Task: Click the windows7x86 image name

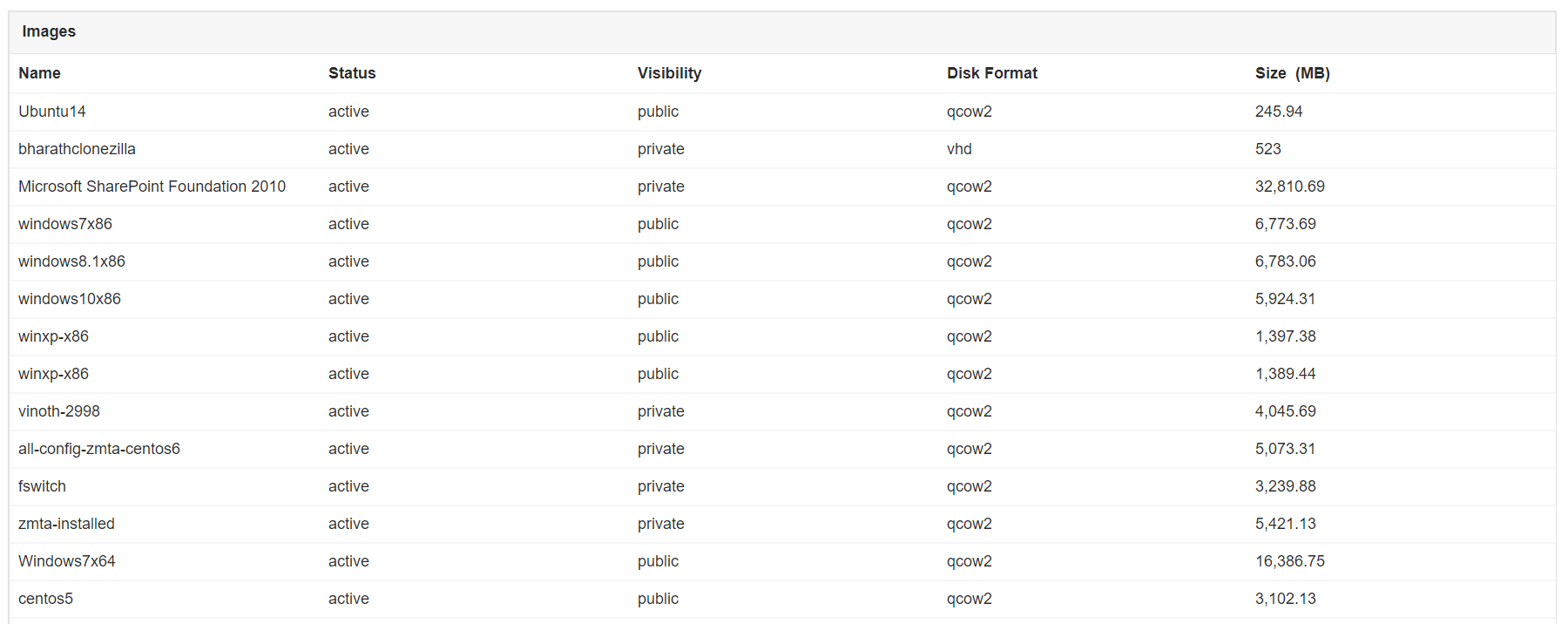Action: (65, 224)
